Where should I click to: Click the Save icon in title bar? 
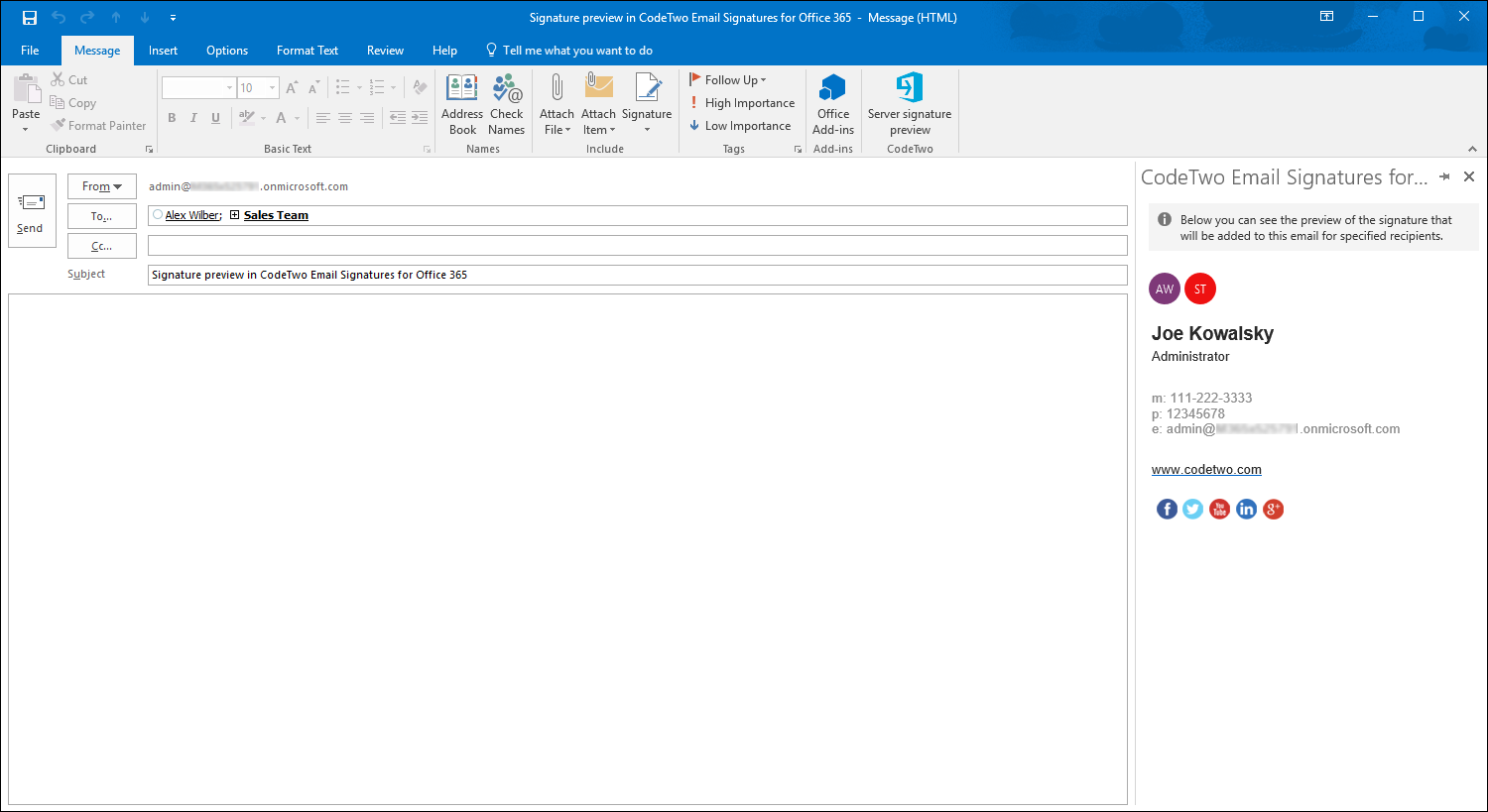coord(30,18)
